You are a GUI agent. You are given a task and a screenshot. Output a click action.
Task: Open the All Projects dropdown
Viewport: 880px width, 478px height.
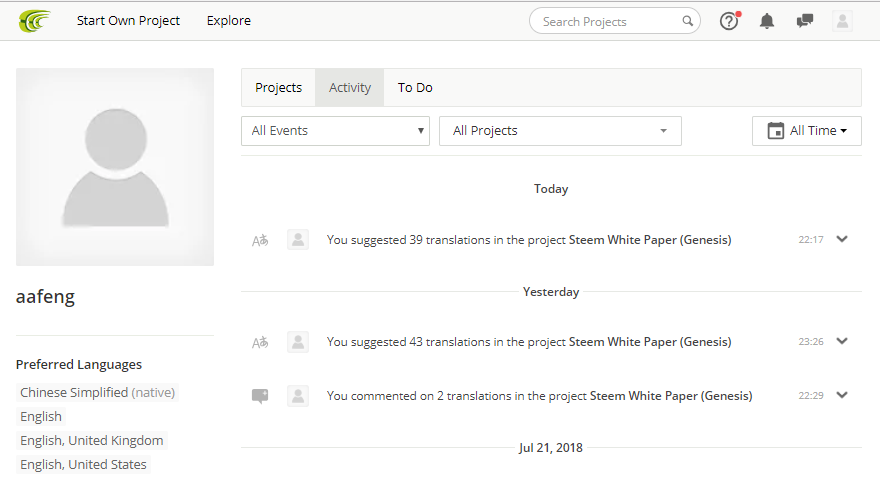pos(560,131)
